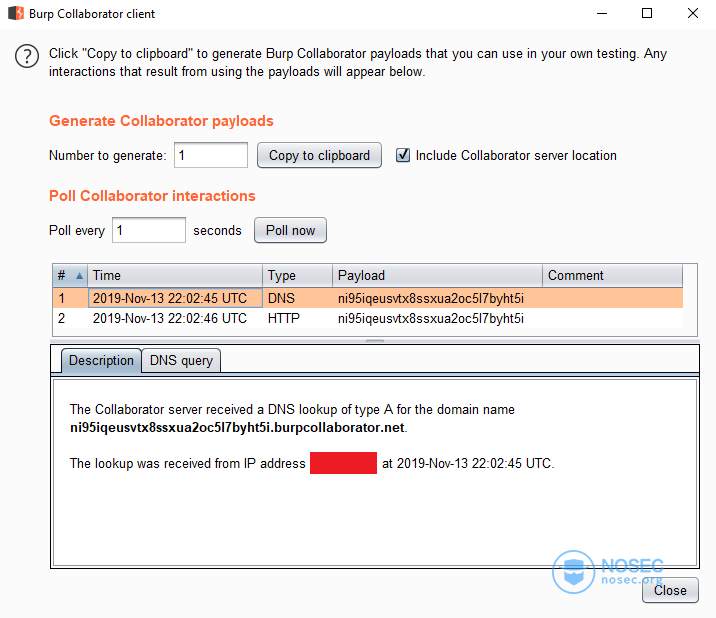Viewport: 716px width, 618px height.
Task: Sort by the # column header
Action: coord(70,275)
